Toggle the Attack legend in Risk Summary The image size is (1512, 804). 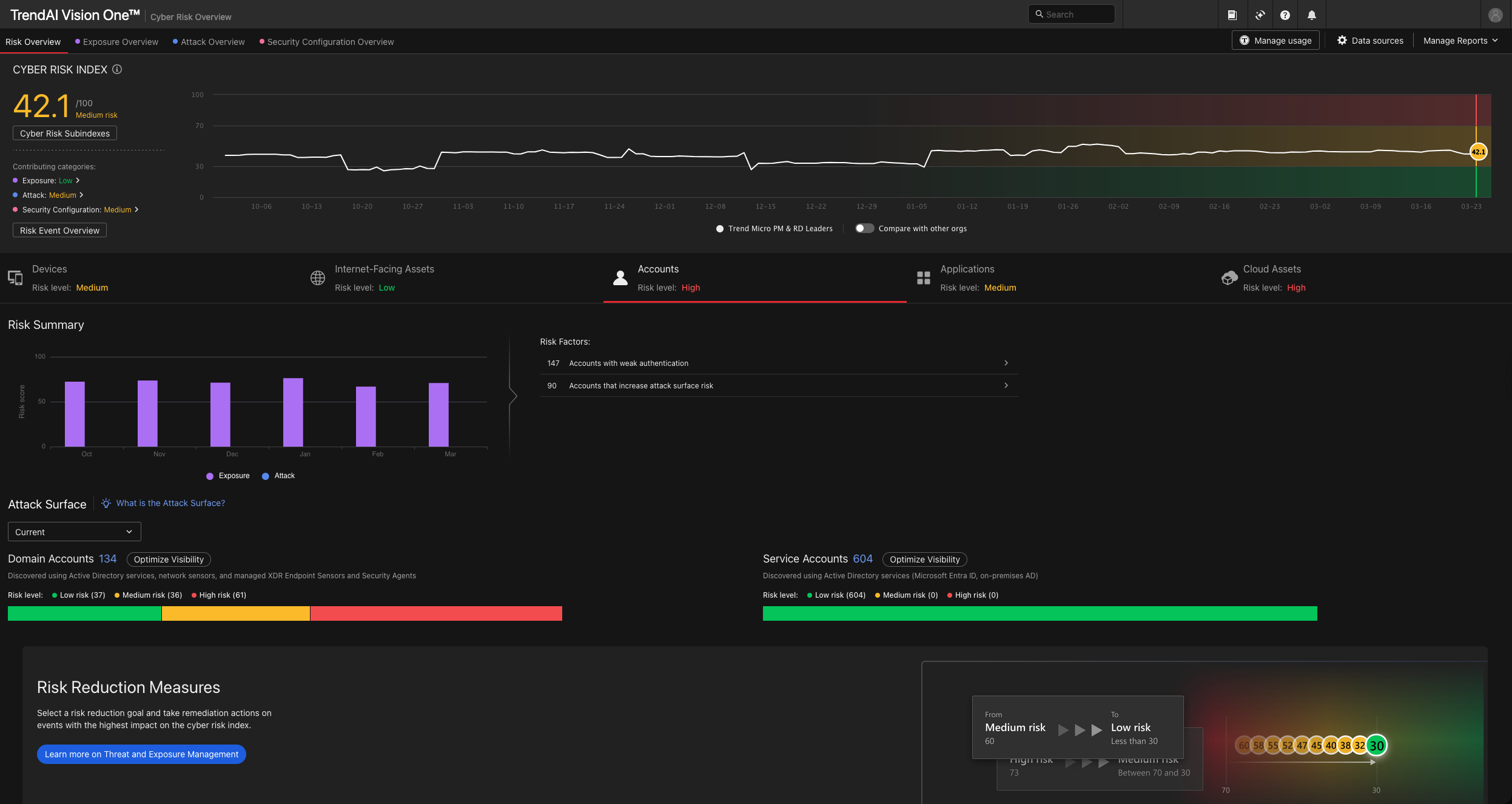click(278, 476)
